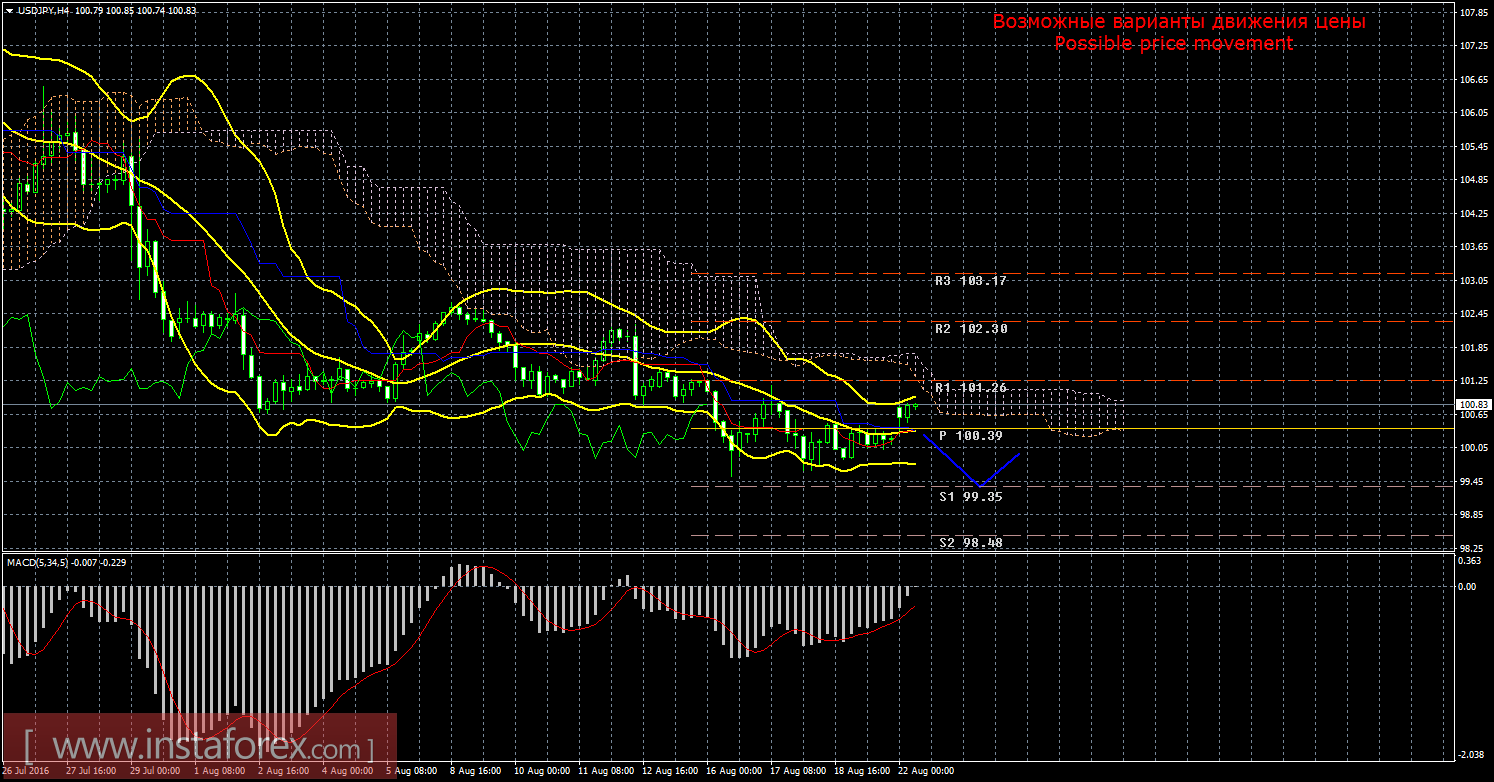Click the 16 Aug 00:00 time label
Viewport: 1494px width, 782px height.
[x=733, y=772]
